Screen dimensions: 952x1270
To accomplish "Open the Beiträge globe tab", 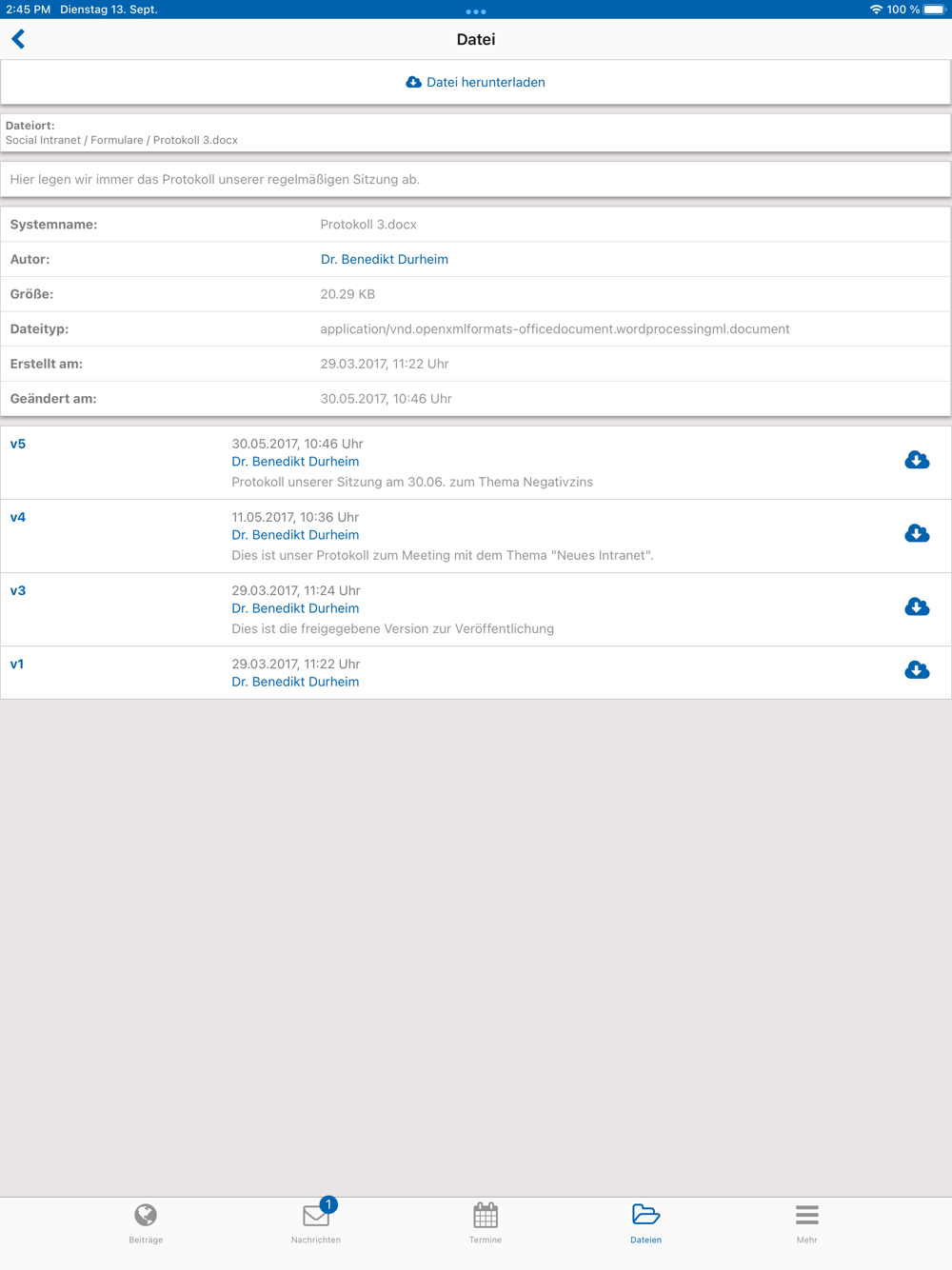I will point(146,1222).
